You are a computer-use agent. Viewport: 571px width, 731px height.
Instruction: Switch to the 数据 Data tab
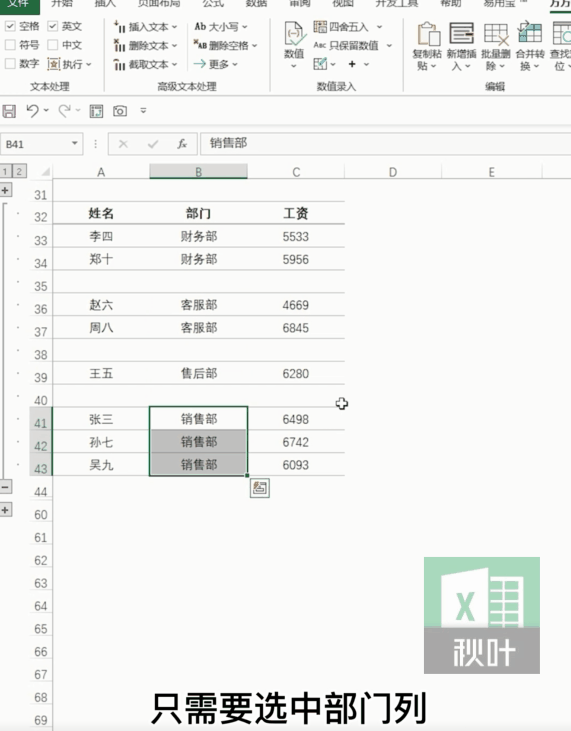[256, 4]
